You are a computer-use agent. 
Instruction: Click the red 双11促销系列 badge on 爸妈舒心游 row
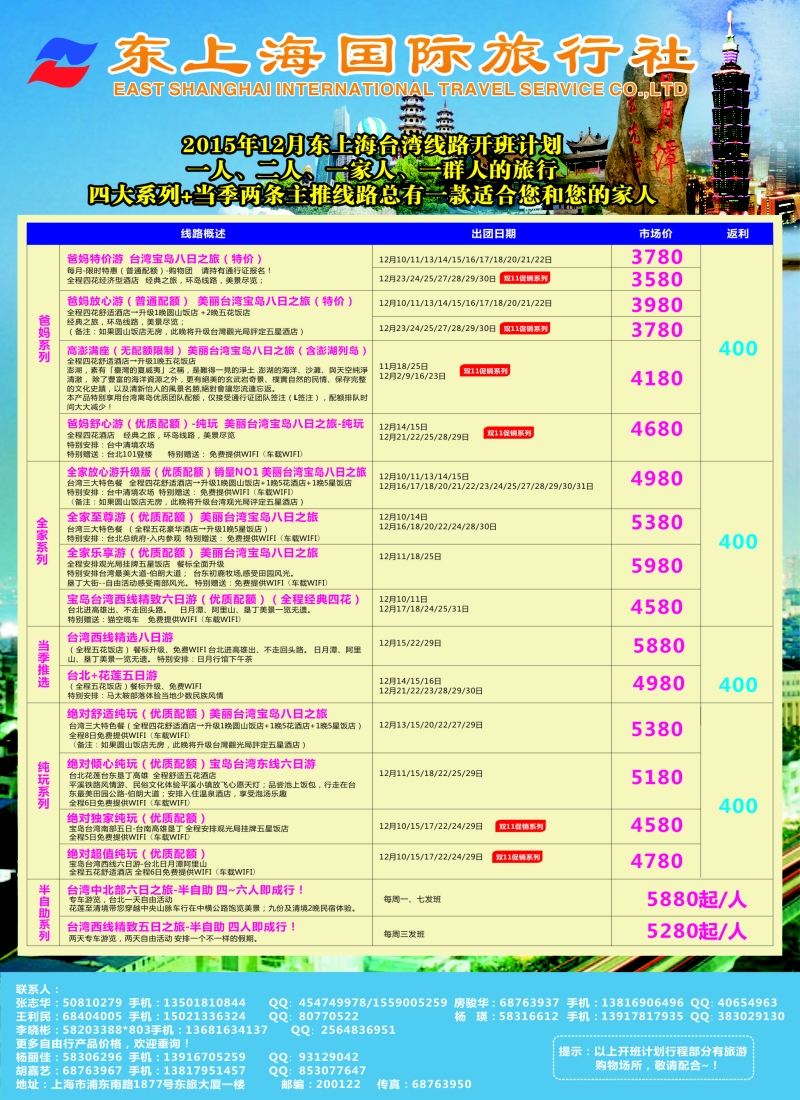click(509, 433)
